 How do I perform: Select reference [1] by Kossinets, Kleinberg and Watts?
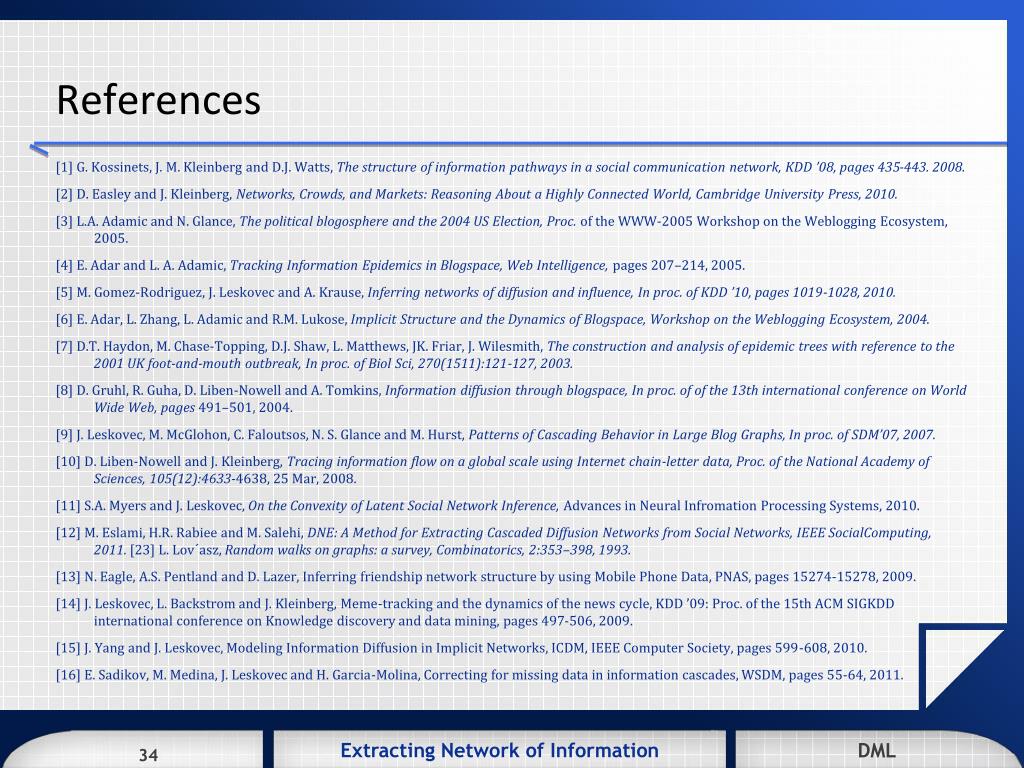pos(510,167)
